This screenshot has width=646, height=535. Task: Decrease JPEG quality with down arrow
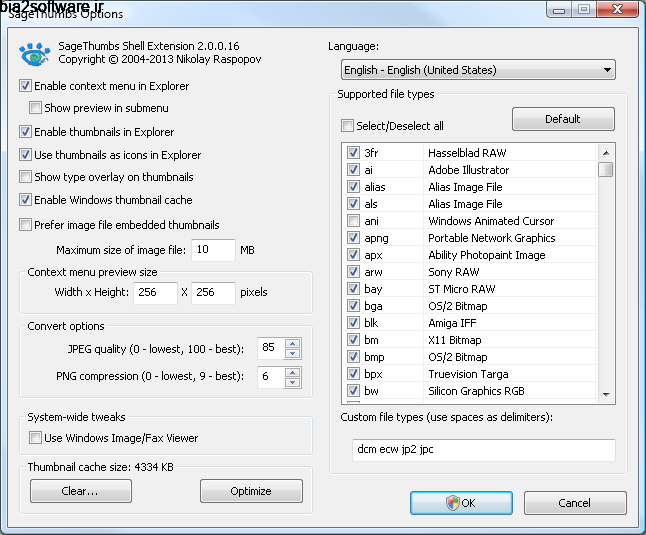click(293, 353)
